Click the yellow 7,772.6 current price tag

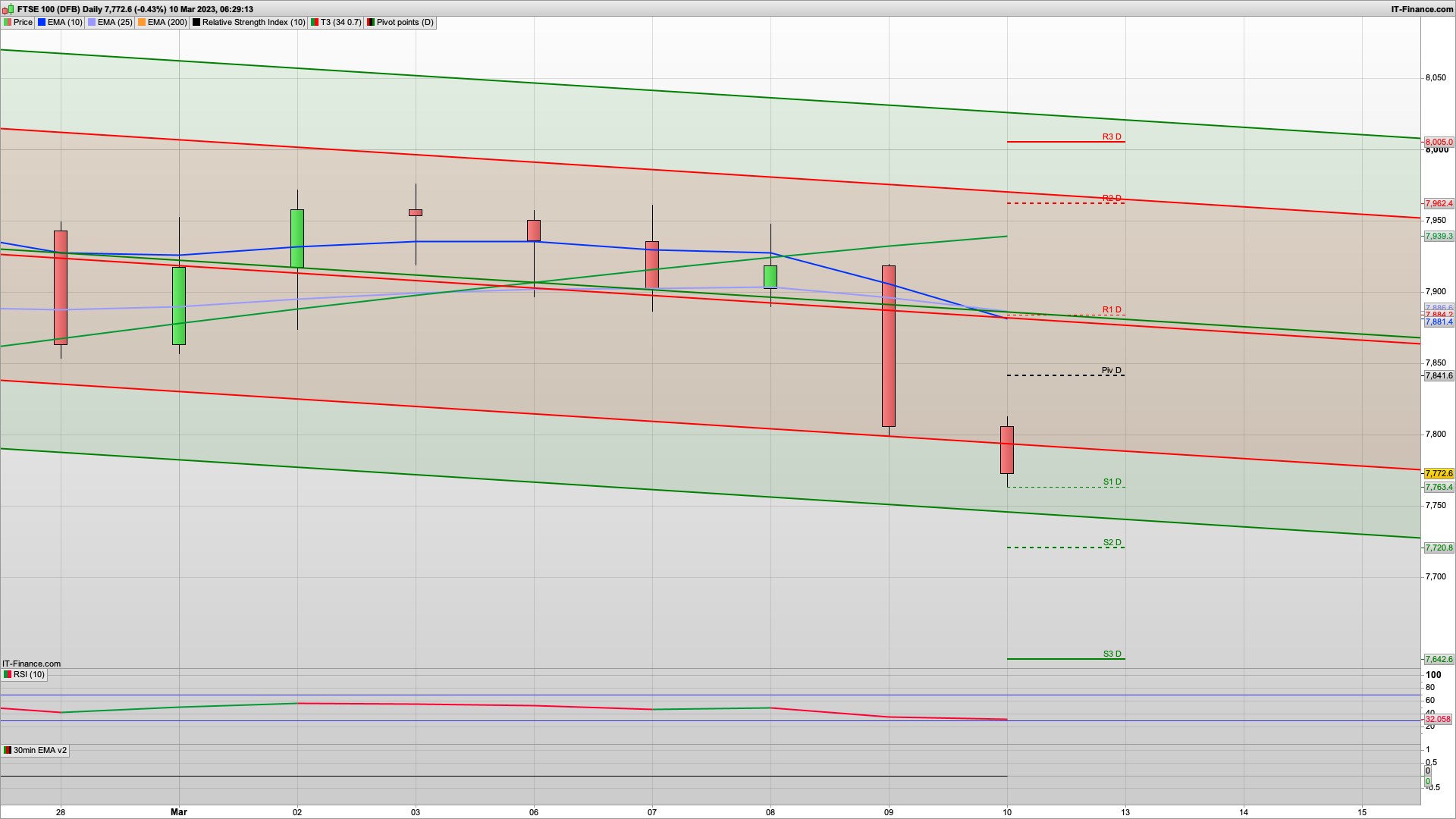tap(1439, 473)
